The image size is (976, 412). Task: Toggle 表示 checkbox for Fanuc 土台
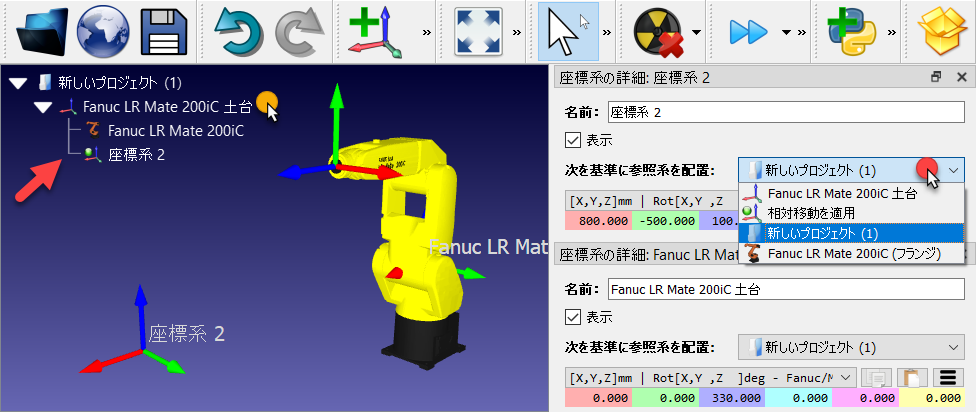572,317
